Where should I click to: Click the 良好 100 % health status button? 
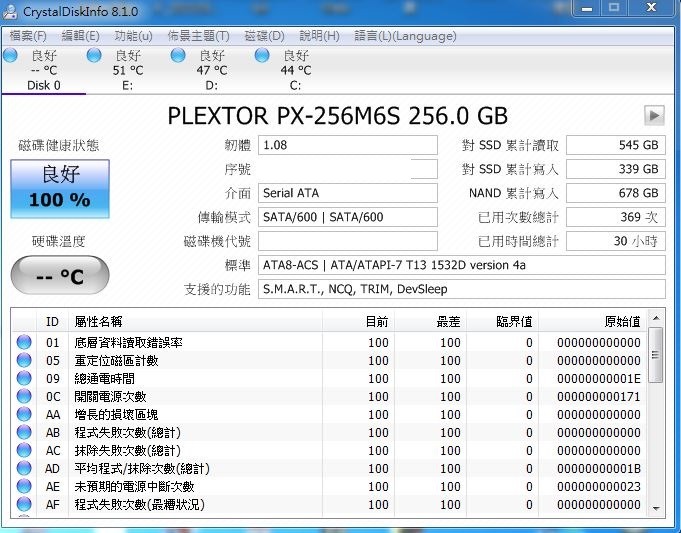60,189
